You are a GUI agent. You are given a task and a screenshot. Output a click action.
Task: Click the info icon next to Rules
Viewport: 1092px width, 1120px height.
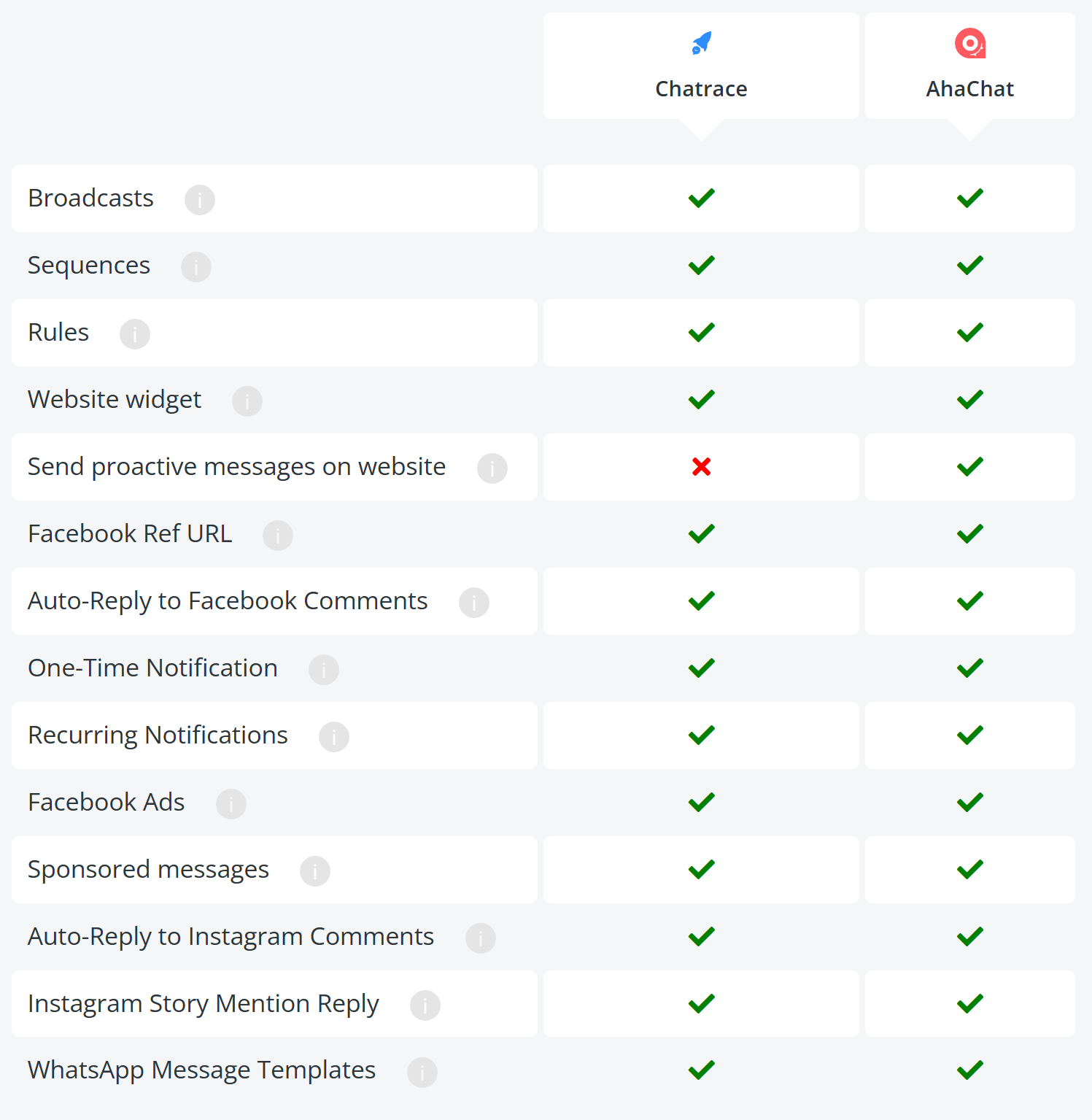point(135,333)
